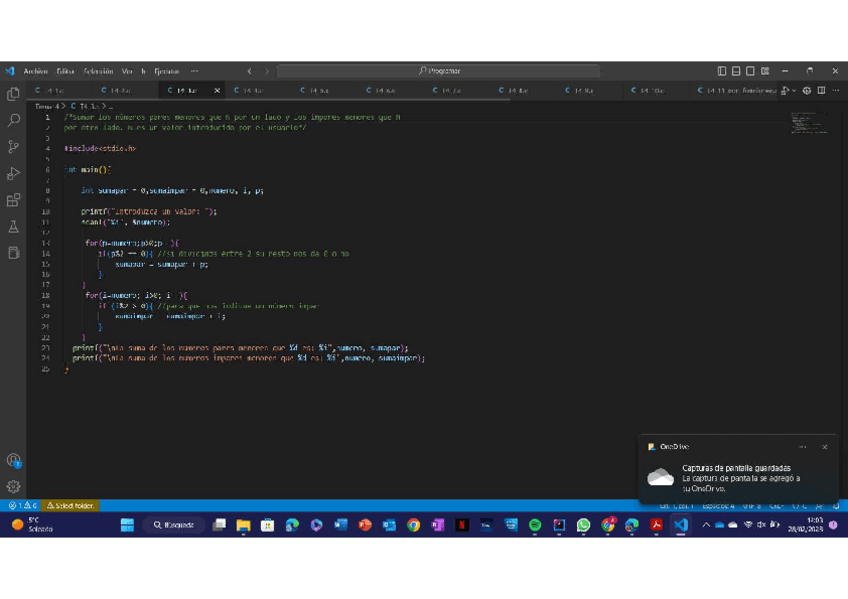Open the Search view icon
848x599 pixels.
(13, 120)
